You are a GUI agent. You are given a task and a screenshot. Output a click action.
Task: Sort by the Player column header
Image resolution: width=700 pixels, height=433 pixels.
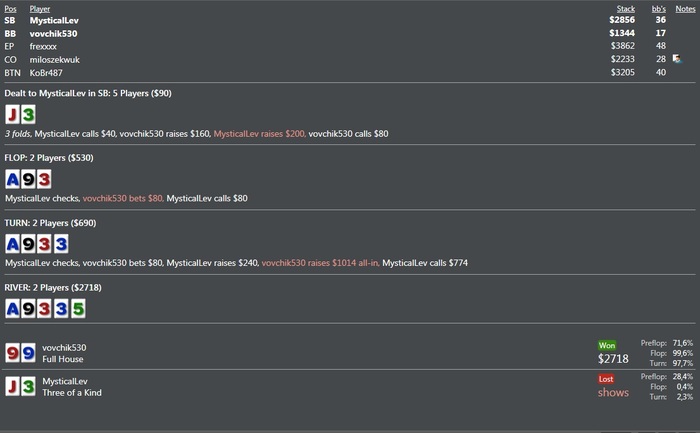pyautogui.click(x=40, y=8)
